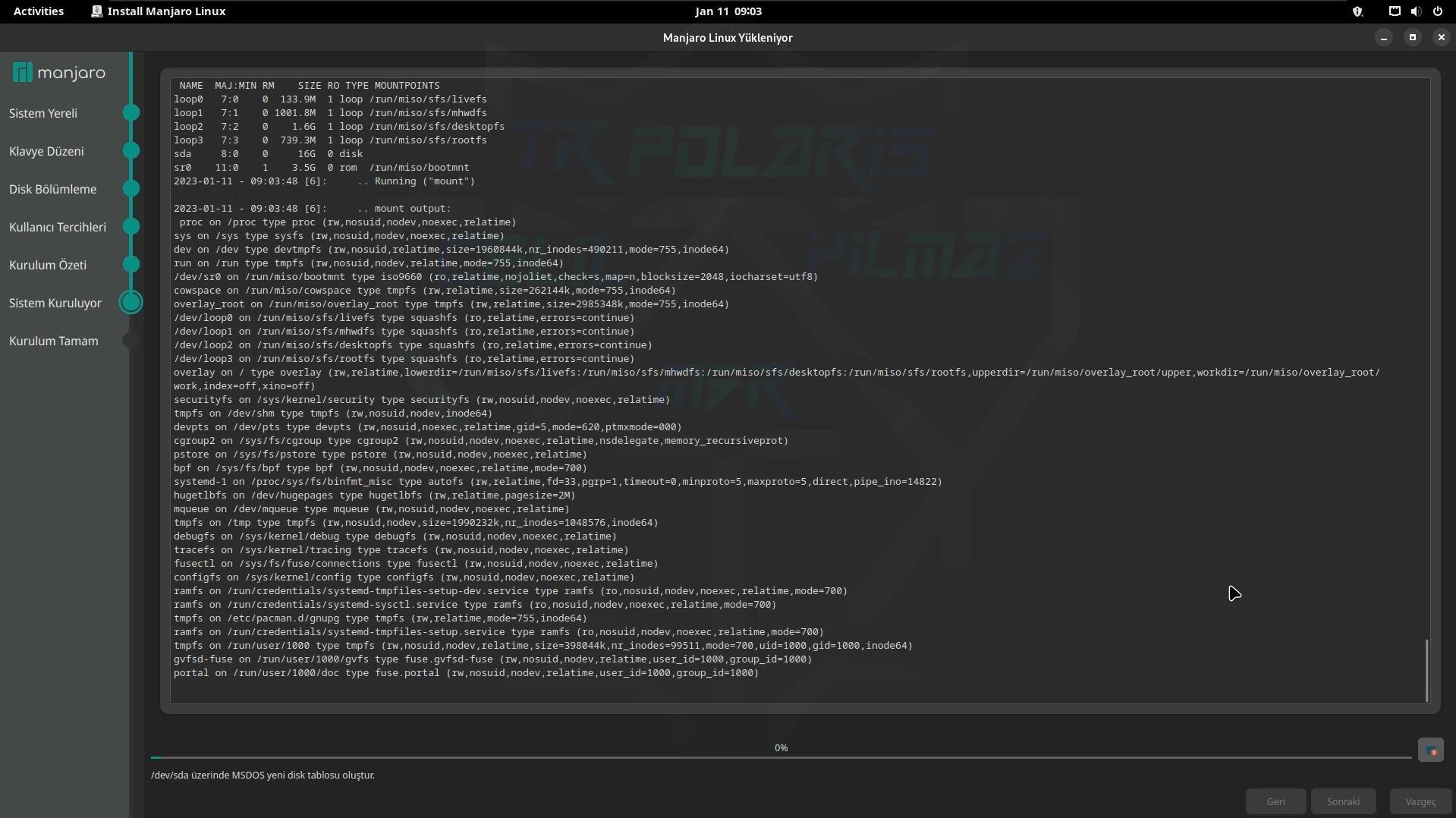The height and width of the screenshot is (818, 1456).
Task: Click the 'mount output:' log line
Action: pyautogui.click(x=312, y=209)
